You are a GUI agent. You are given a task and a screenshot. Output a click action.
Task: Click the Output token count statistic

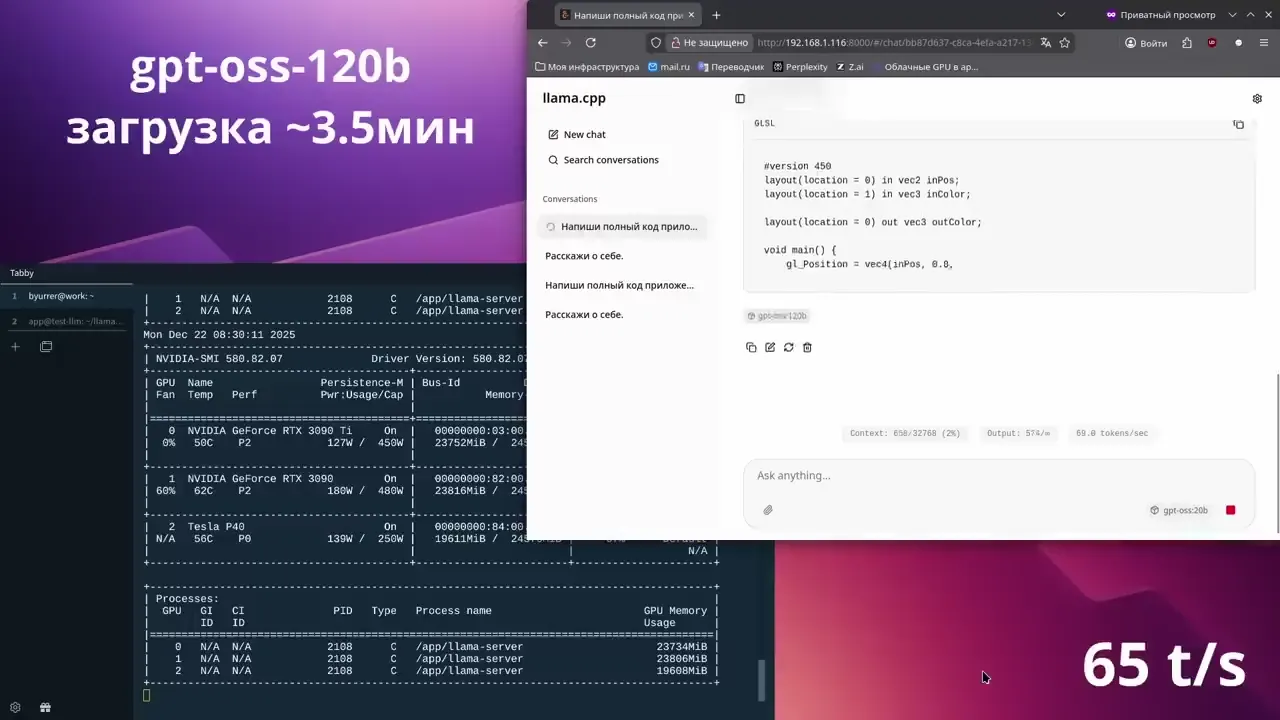(1018, 434)
